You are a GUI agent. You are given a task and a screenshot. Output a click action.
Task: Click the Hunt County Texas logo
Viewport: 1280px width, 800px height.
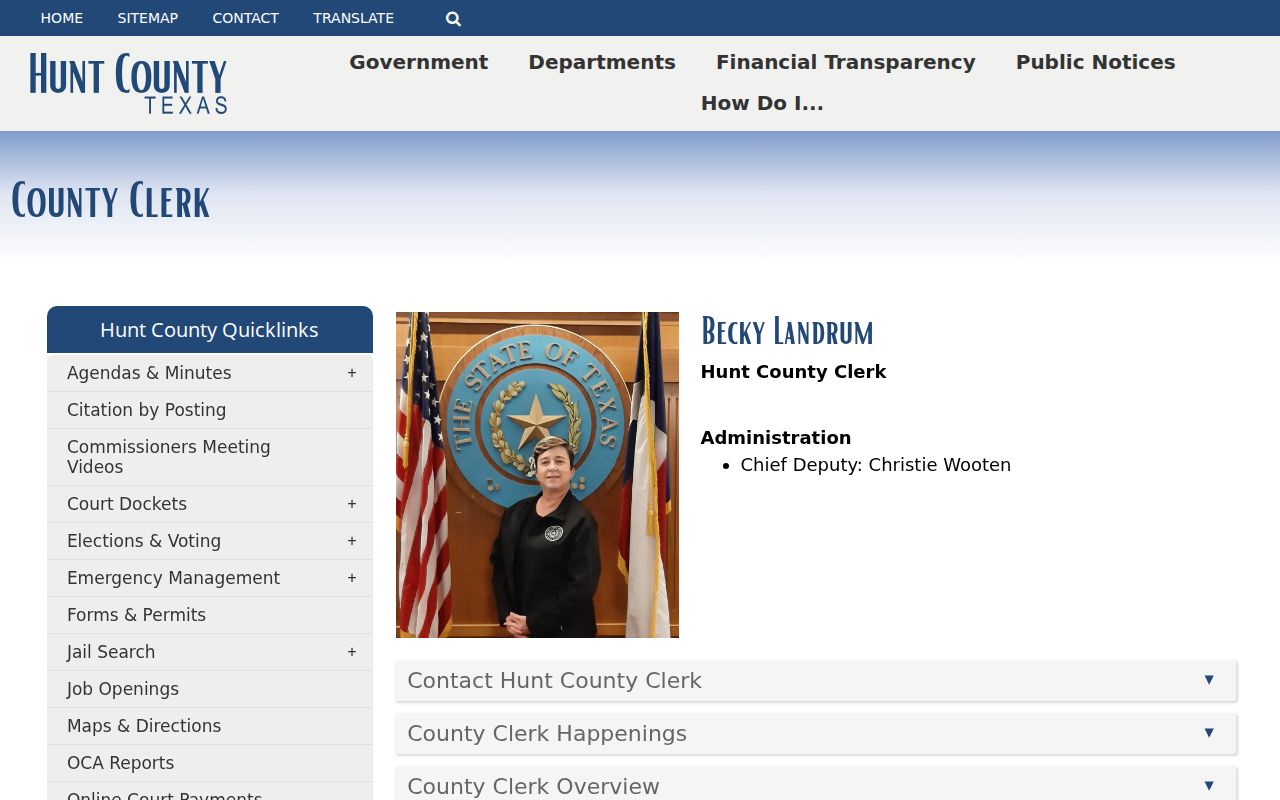click(128, 83)
